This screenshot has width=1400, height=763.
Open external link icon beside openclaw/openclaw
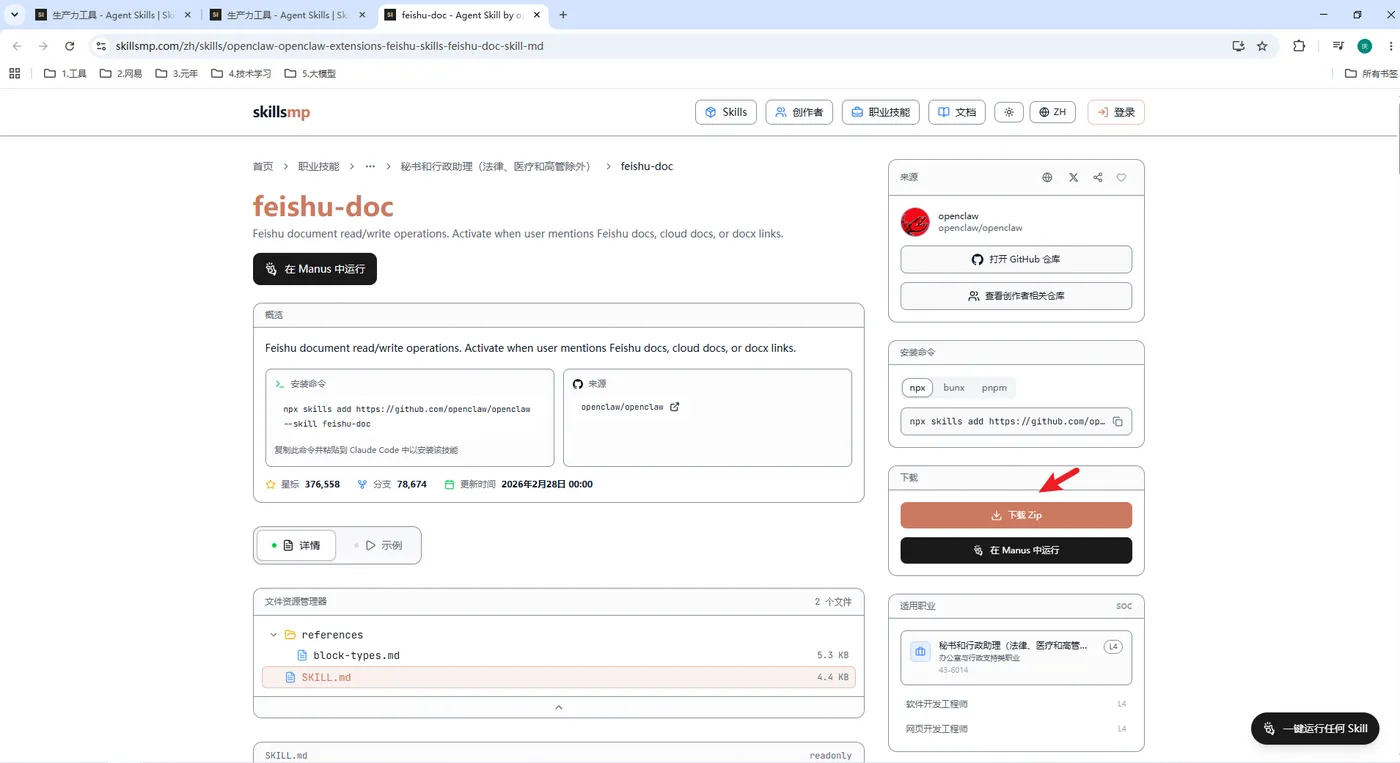(x=674, y=407)
